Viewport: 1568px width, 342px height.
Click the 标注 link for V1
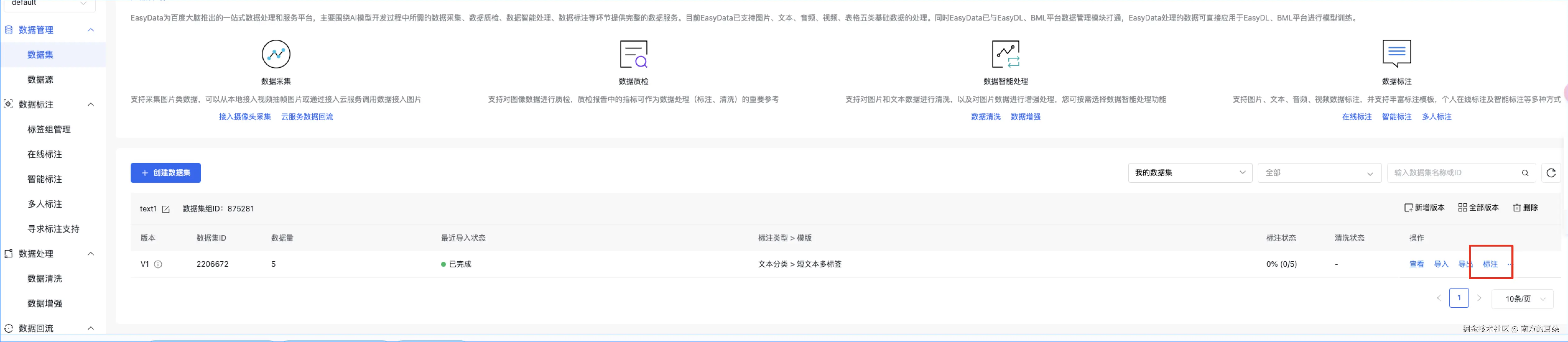click(1490, 264)
